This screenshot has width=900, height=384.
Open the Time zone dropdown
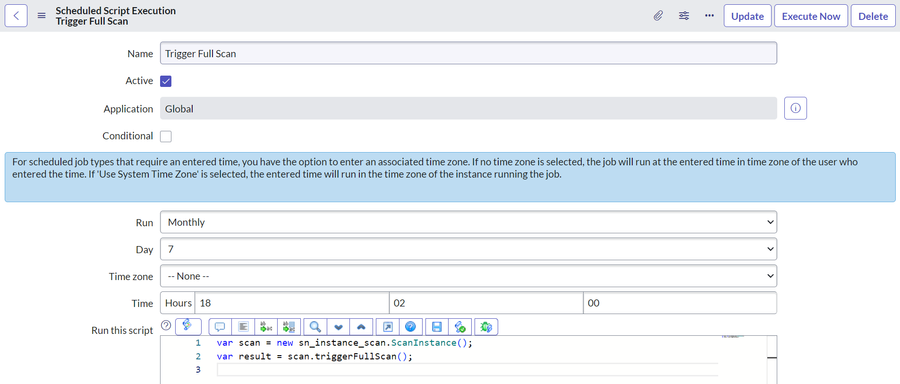coord(468,276)
